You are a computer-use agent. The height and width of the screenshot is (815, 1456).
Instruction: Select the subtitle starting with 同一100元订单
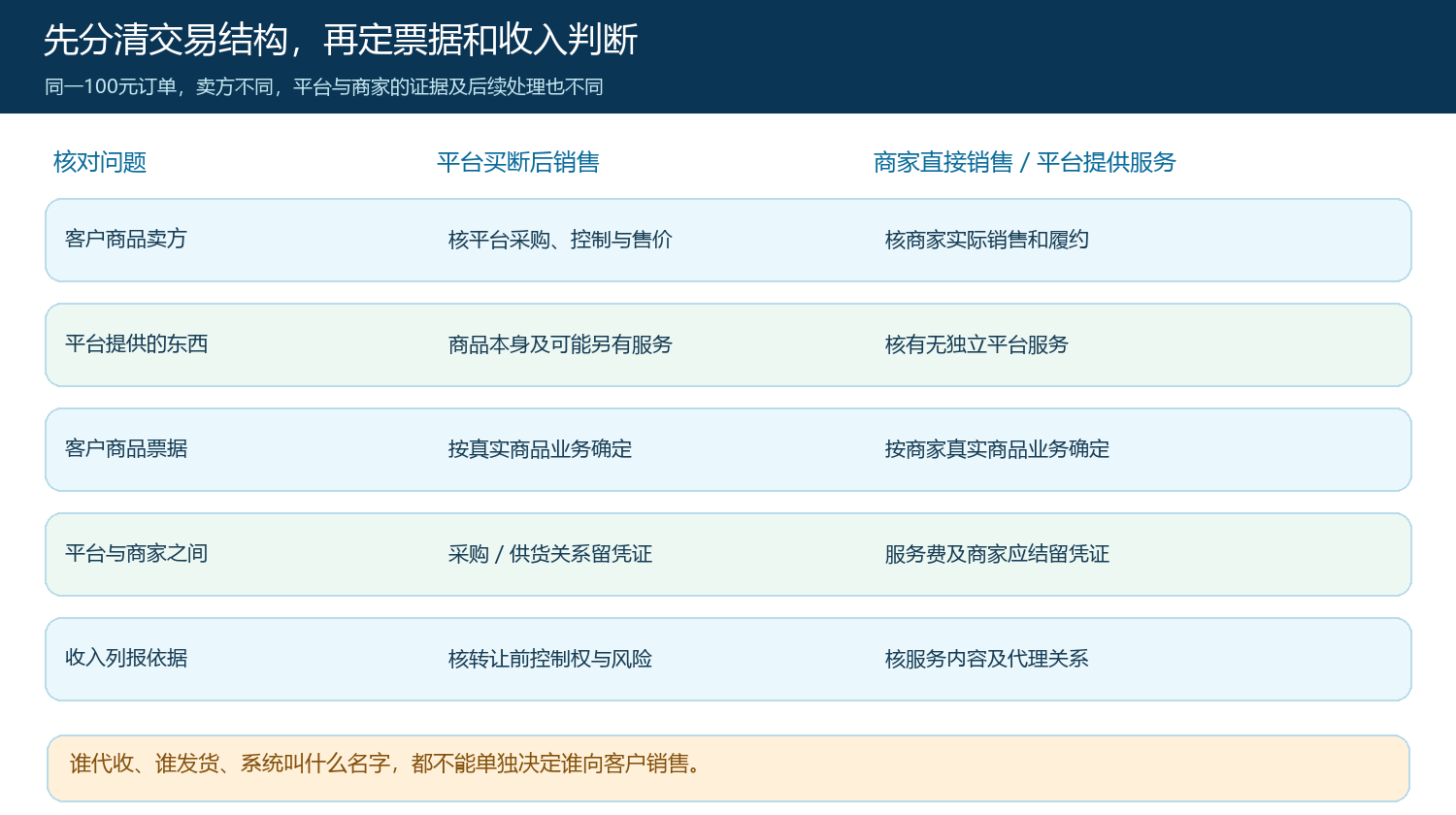tap(324, 86)
